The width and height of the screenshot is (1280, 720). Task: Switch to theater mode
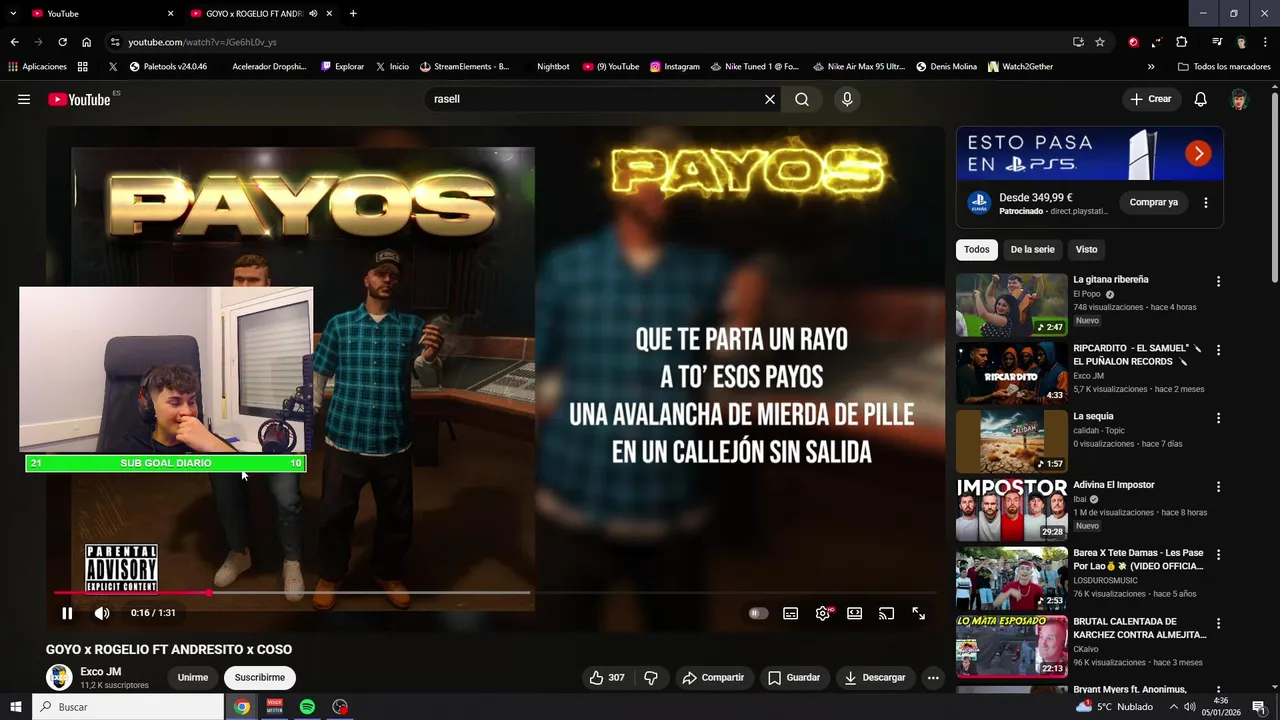[855, 613]
